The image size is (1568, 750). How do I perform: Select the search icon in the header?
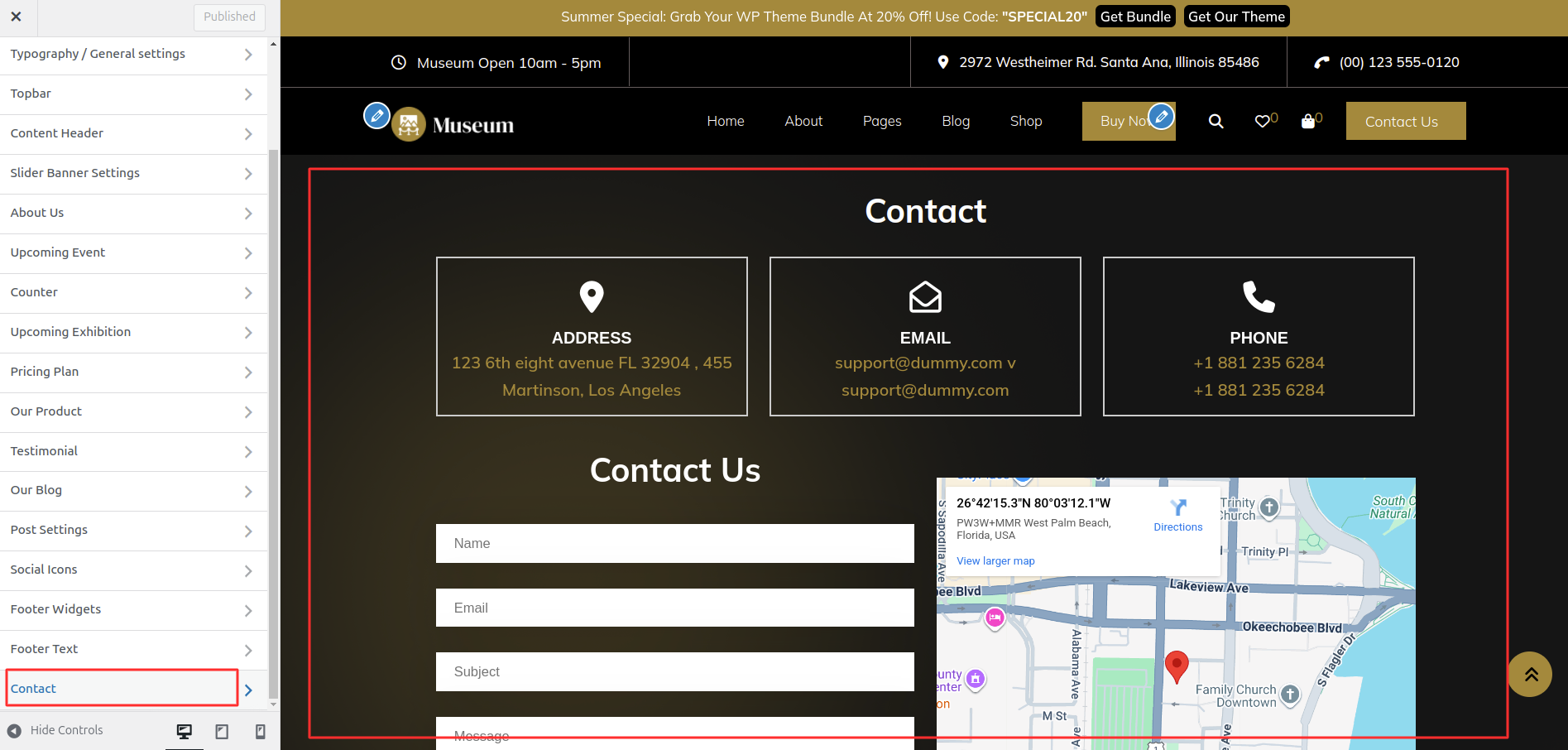click(1215, 121)
